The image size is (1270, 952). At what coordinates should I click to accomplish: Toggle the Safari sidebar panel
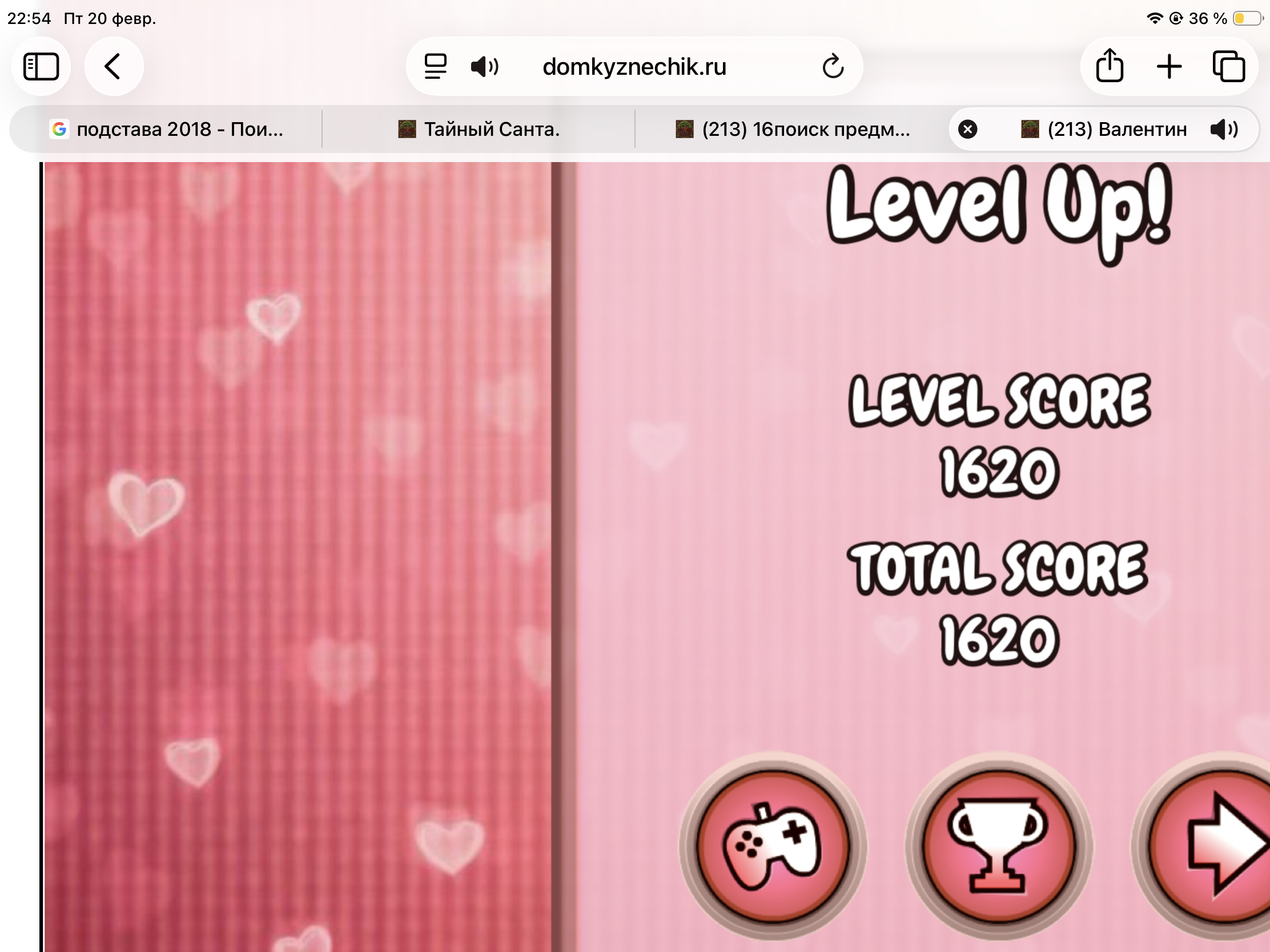[x=41, y=67]
